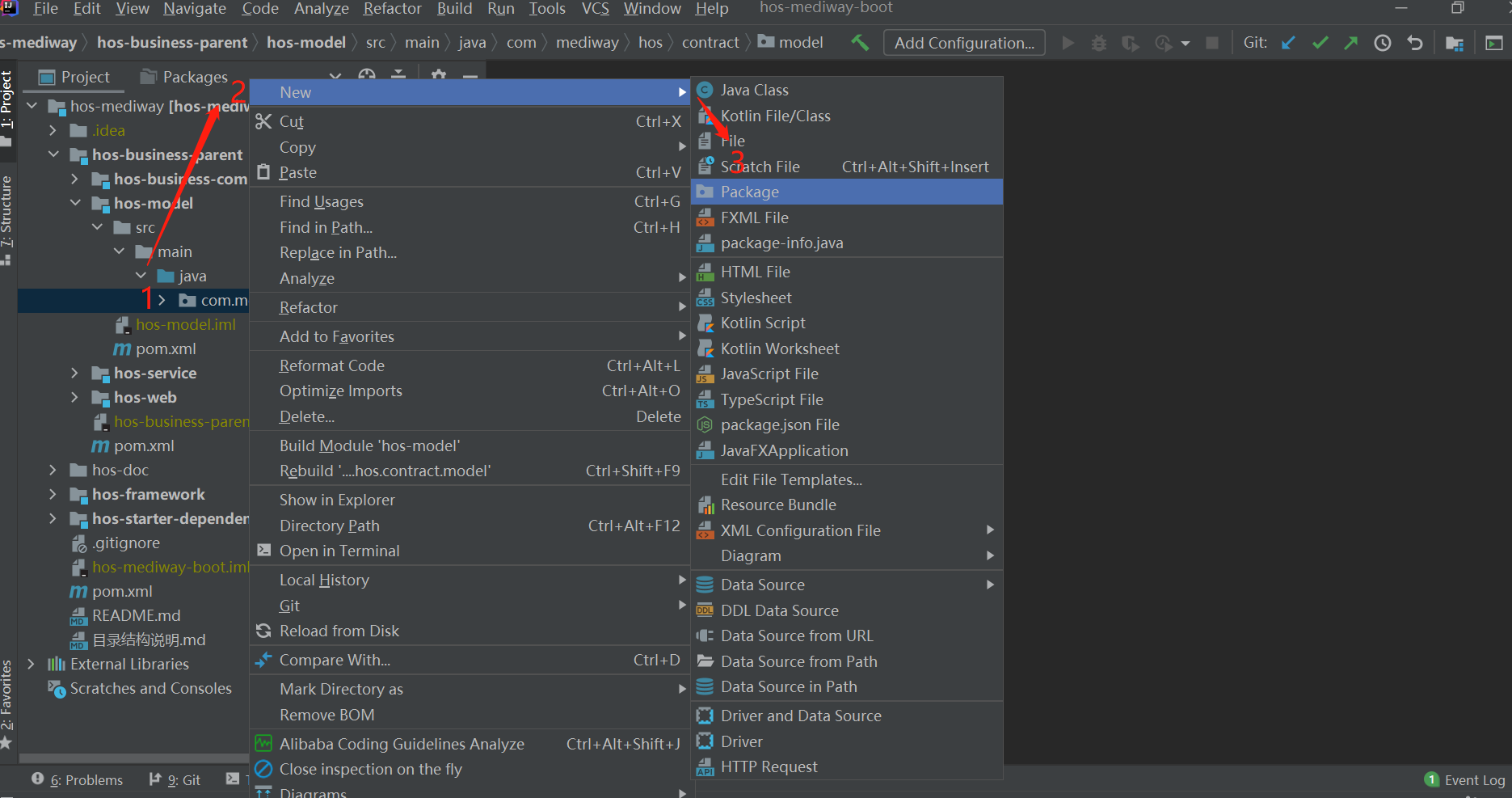Open the Navigate menu in menu bar
1512x798 pixels.
(x=195, y=9)
